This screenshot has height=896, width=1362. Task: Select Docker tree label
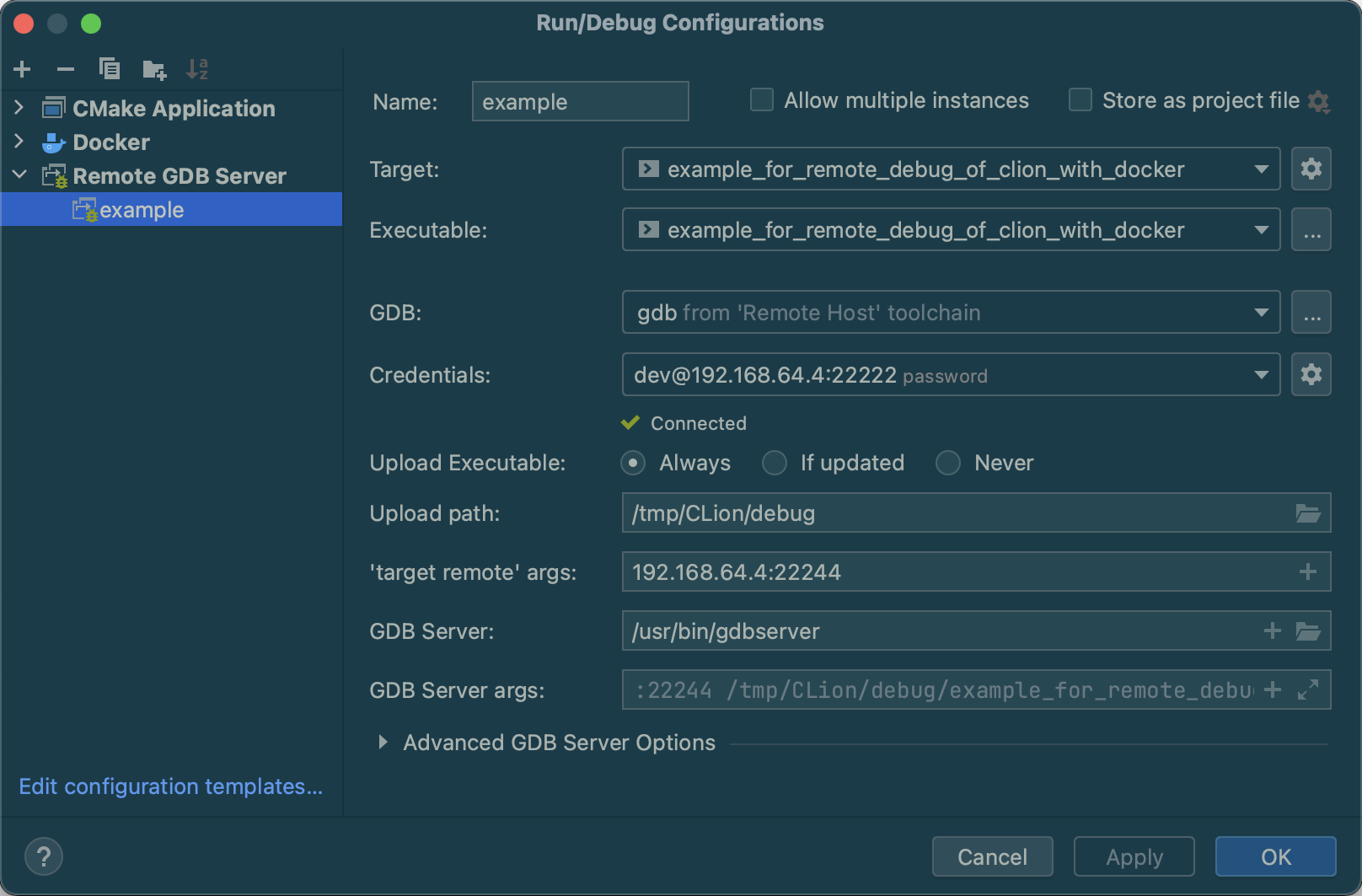[x=111, y=142]
